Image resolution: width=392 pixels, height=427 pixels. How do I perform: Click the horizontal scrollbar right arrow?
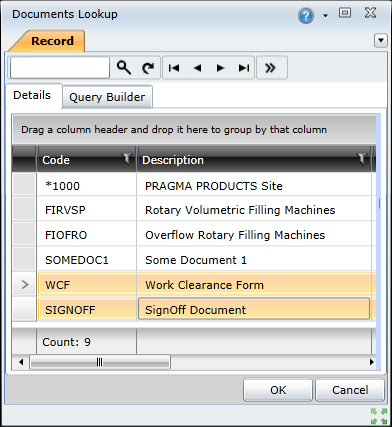tap(371, 362)
